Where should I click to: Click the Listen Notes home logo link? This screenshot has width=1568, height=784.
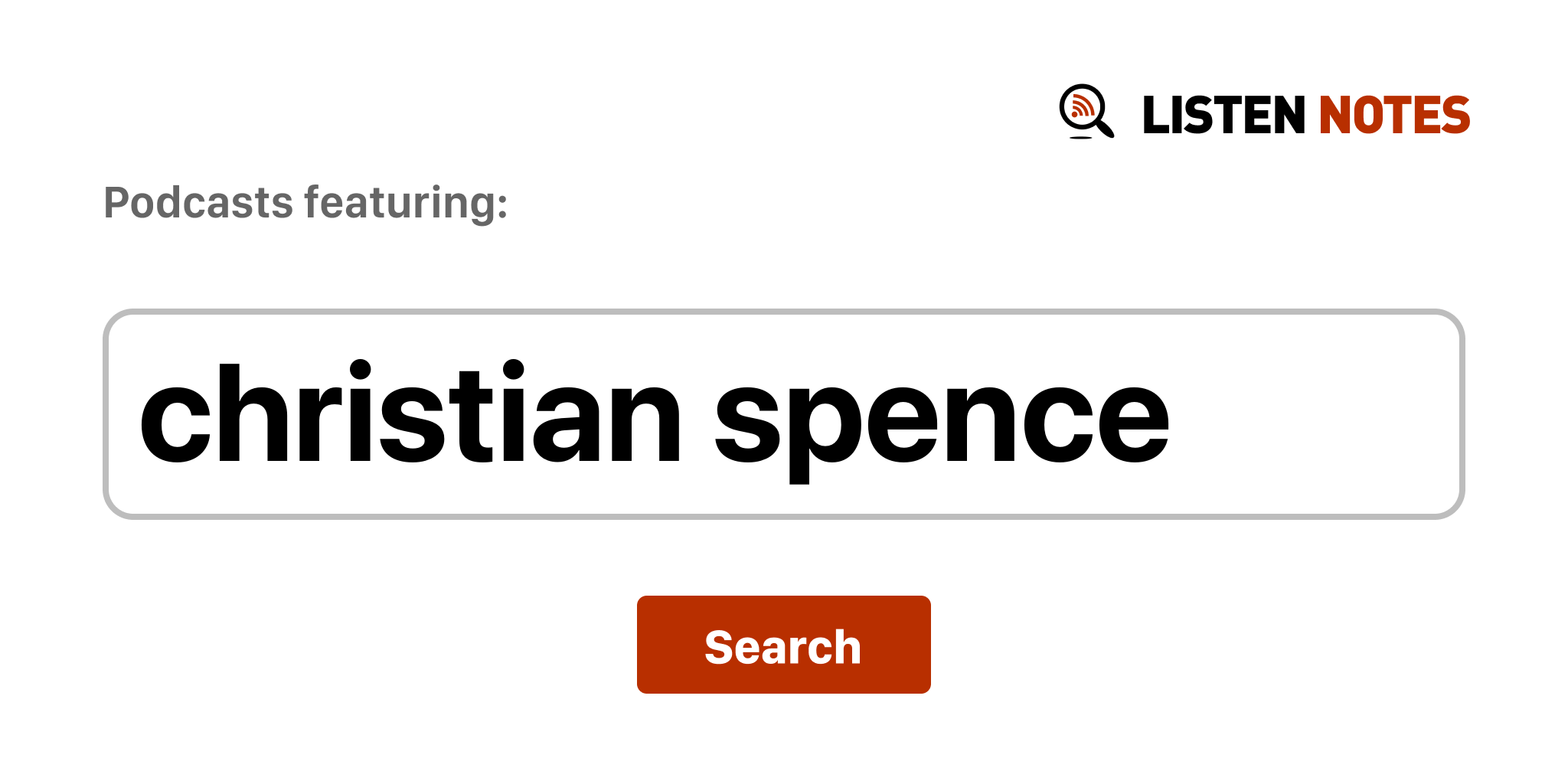(1264, 113)
